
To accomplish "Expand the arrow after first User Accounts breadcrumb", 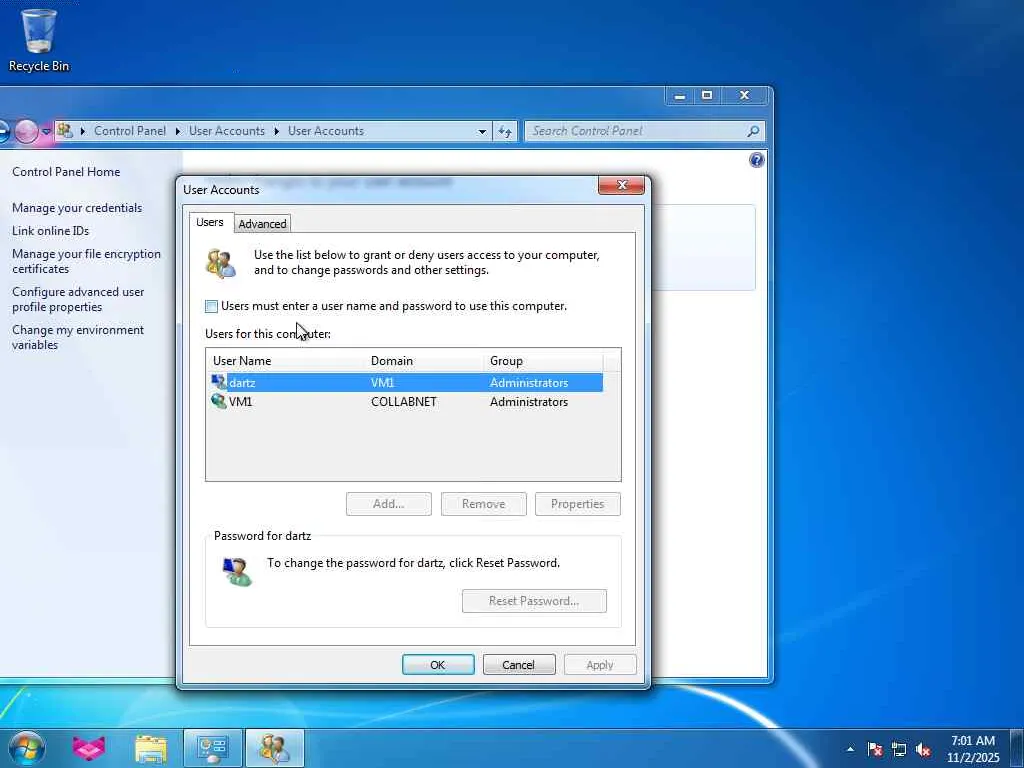I will [277, 131].
